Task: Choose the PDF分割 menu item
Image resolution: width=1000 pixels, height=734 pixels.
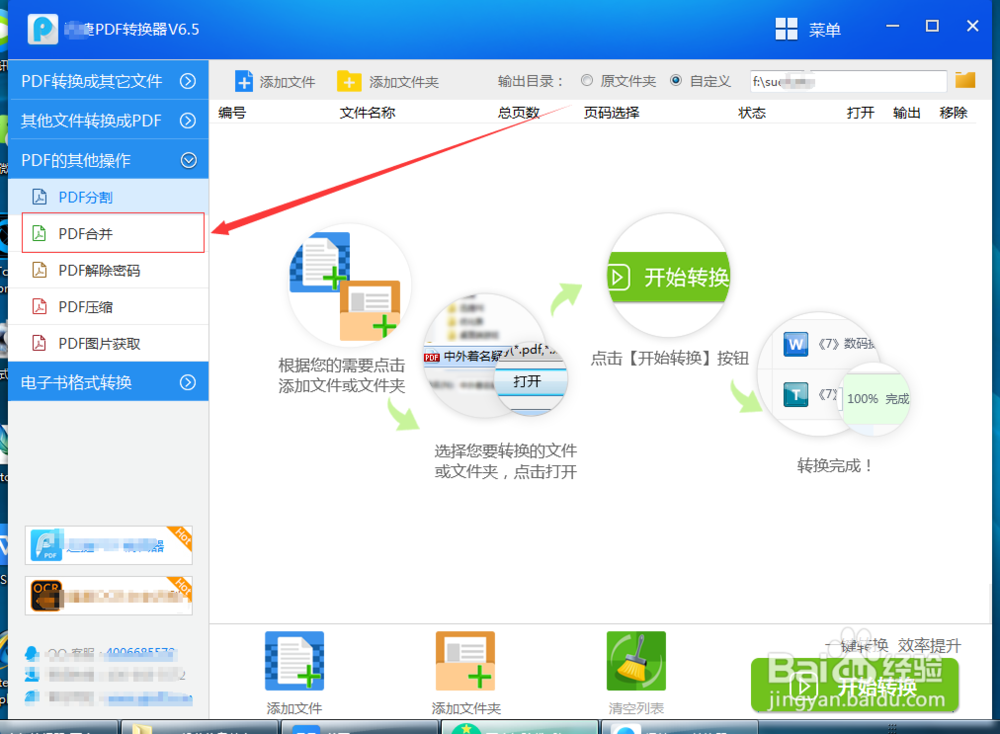Action: click(x=108, y=197)
